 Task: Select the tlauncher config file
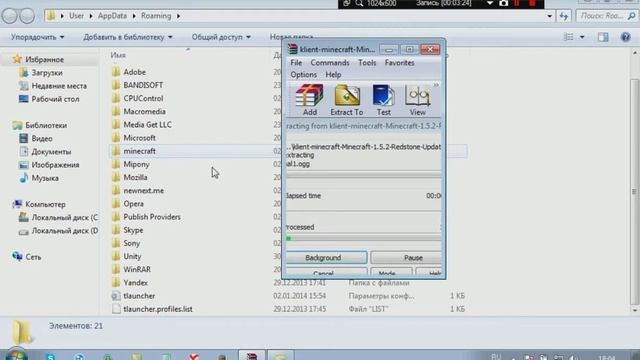[139, 296]
